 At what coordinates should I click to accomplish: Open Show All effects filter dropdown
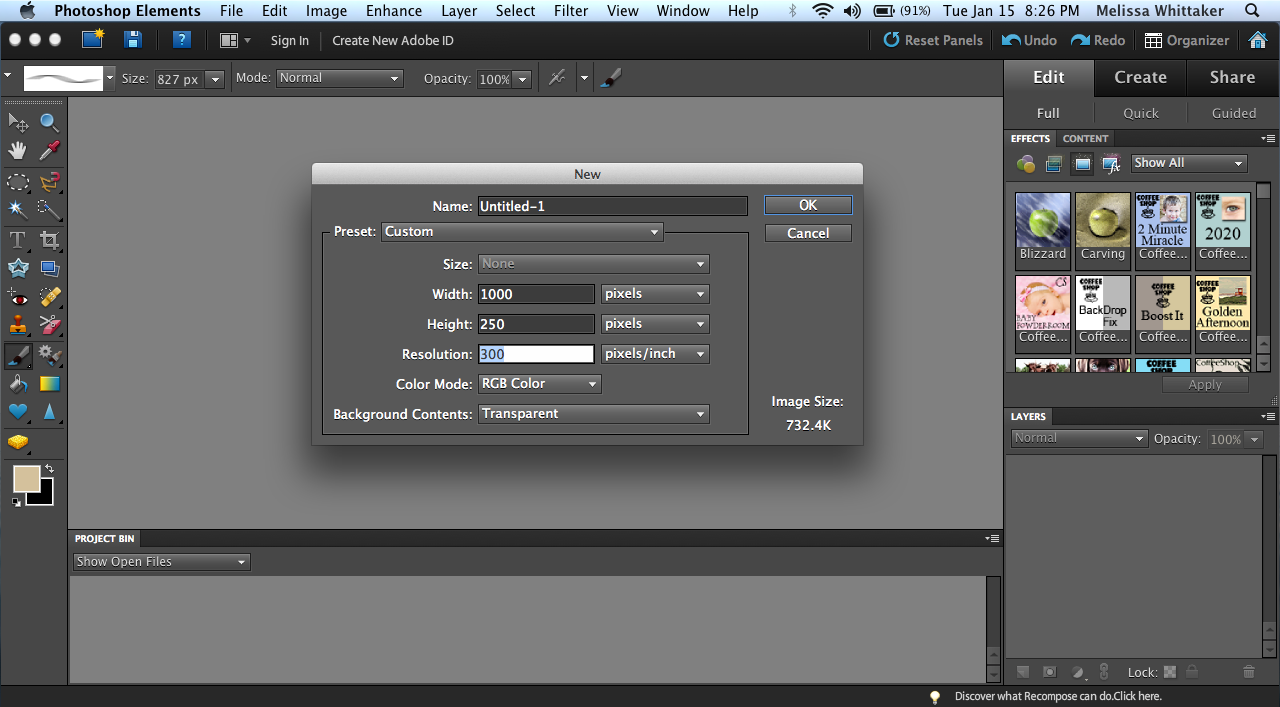click(x=1189, y=163)
